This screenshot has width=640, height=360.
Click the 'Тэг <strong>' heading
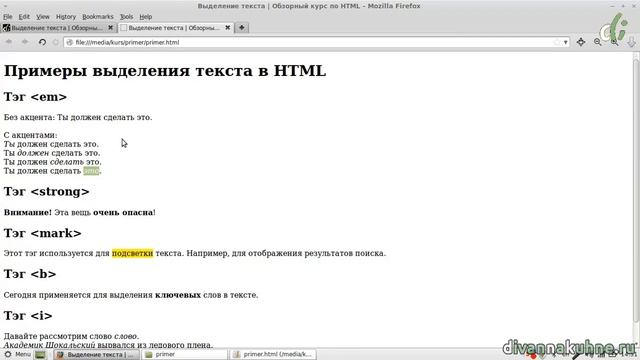pos(47,192)
